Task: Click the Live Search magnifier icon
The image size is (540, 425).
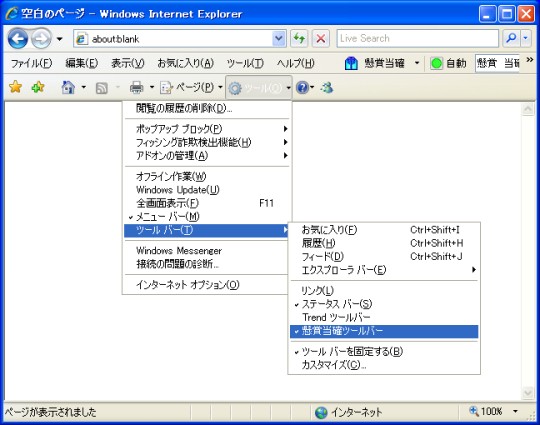Action: tap(511, 38)
